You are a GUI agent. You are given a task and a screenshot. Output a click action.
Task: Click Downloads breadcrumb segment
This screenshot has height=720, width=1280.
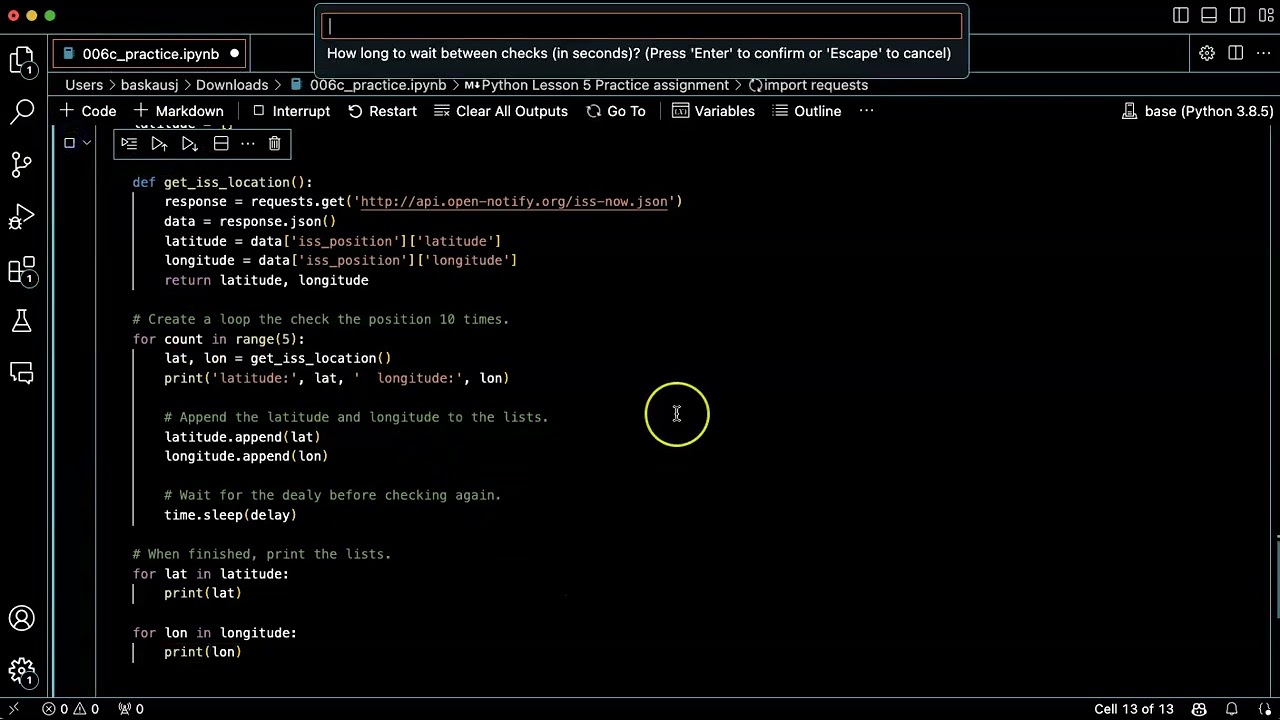click(232, 85)
